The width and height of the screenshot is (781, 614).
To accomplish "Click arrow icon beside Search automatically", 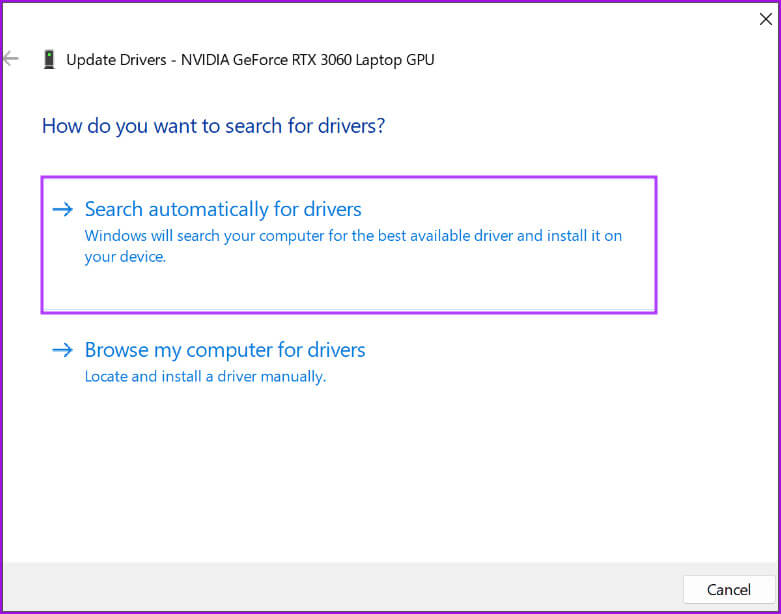I will coord(63,209).
